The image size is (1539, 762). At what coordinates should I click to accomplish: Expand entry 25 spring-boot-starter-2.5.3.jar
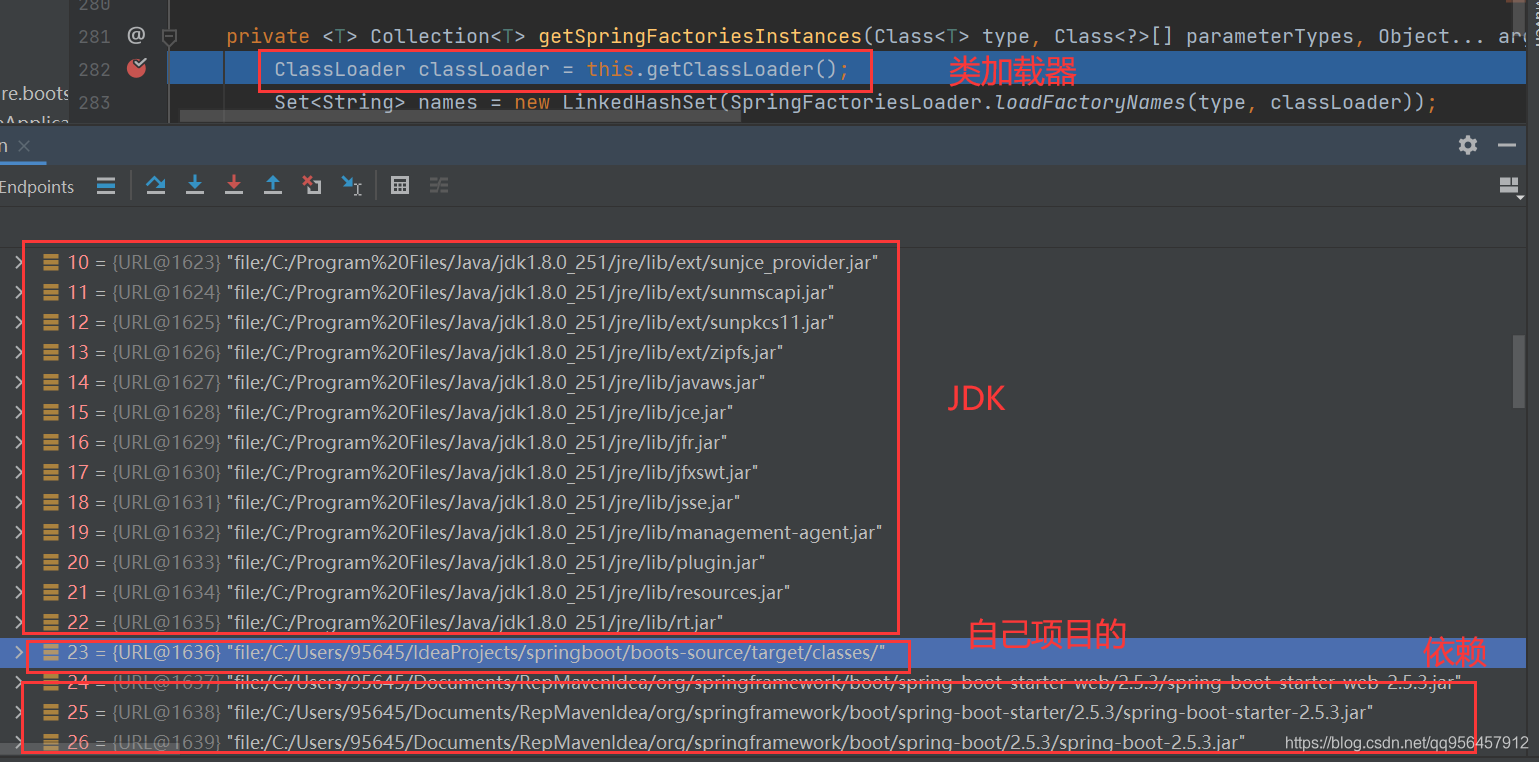click(17, 712)
